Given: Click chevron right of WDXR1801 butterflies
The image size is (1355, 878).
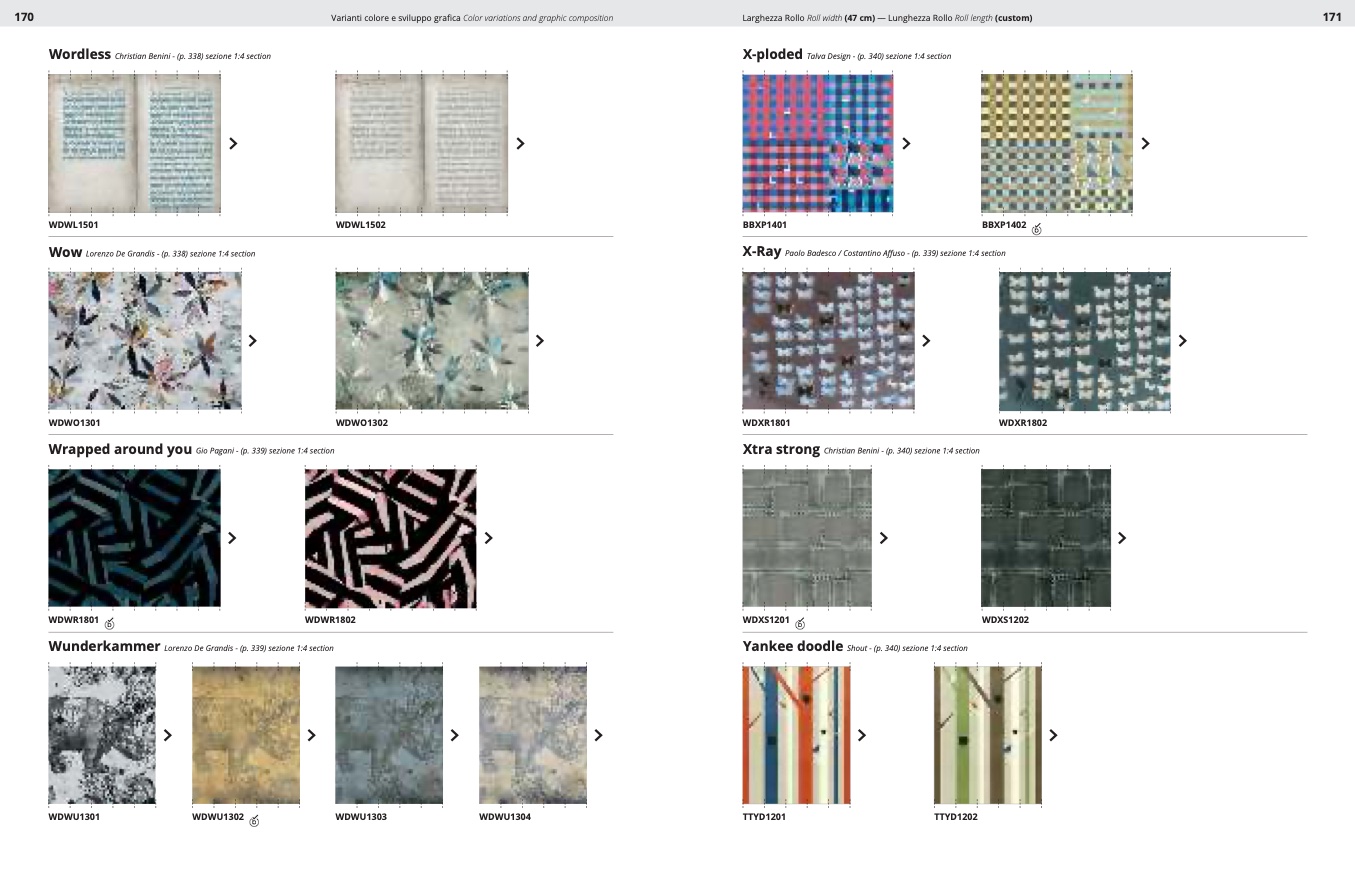Looking at the screenshot, I should (x=926, y=341).
